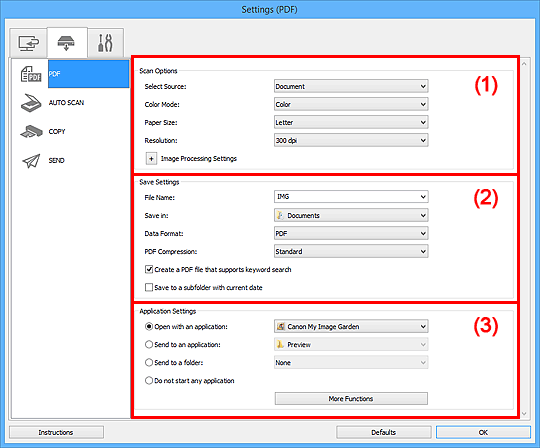Open the File Name combo box
This screenshot has height=448, width=540.
pos(351,197)
